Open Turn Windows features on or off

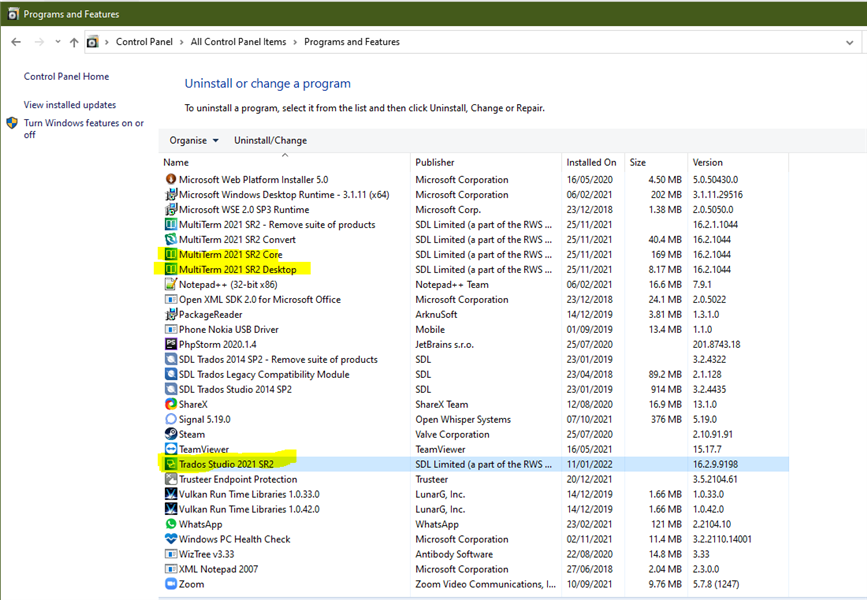click(x=83, y=128)
